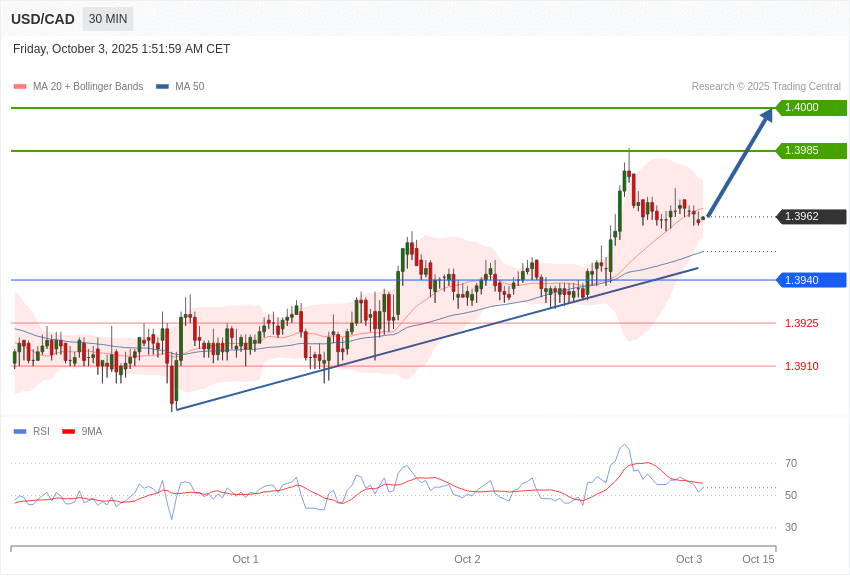Image resolution: width=850 pixels, height=576 pixels.
Task: Click the green 1.4000 resistance price tag
Action: tap(811, 108)
